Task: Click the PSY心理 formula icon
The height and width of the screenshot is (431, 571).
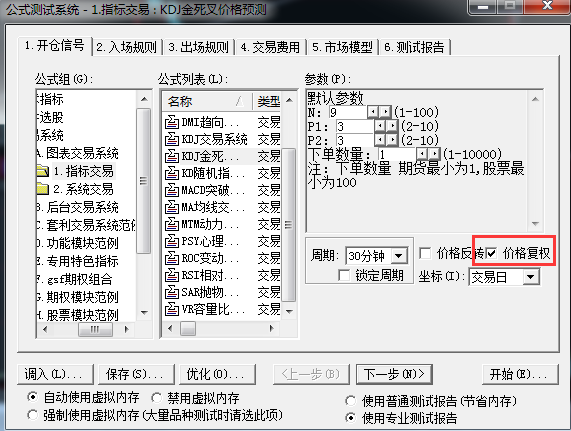Action: tap(172, 241)
